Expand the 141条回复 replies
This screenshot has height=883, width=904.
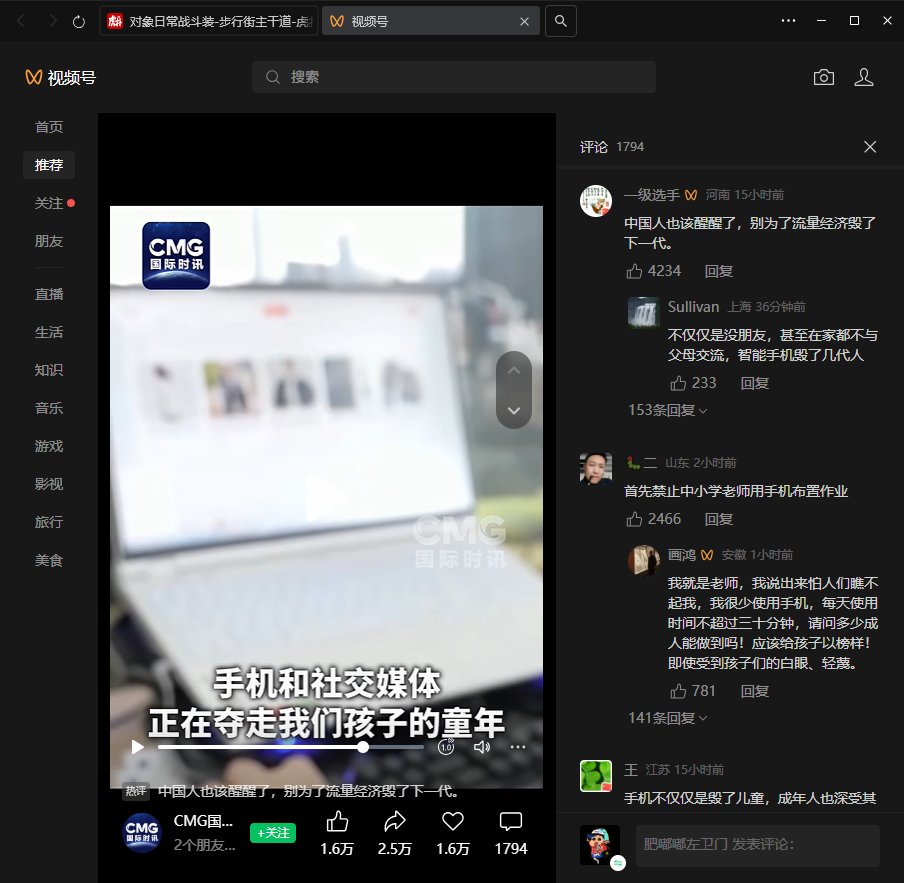(x=667, y=718)
